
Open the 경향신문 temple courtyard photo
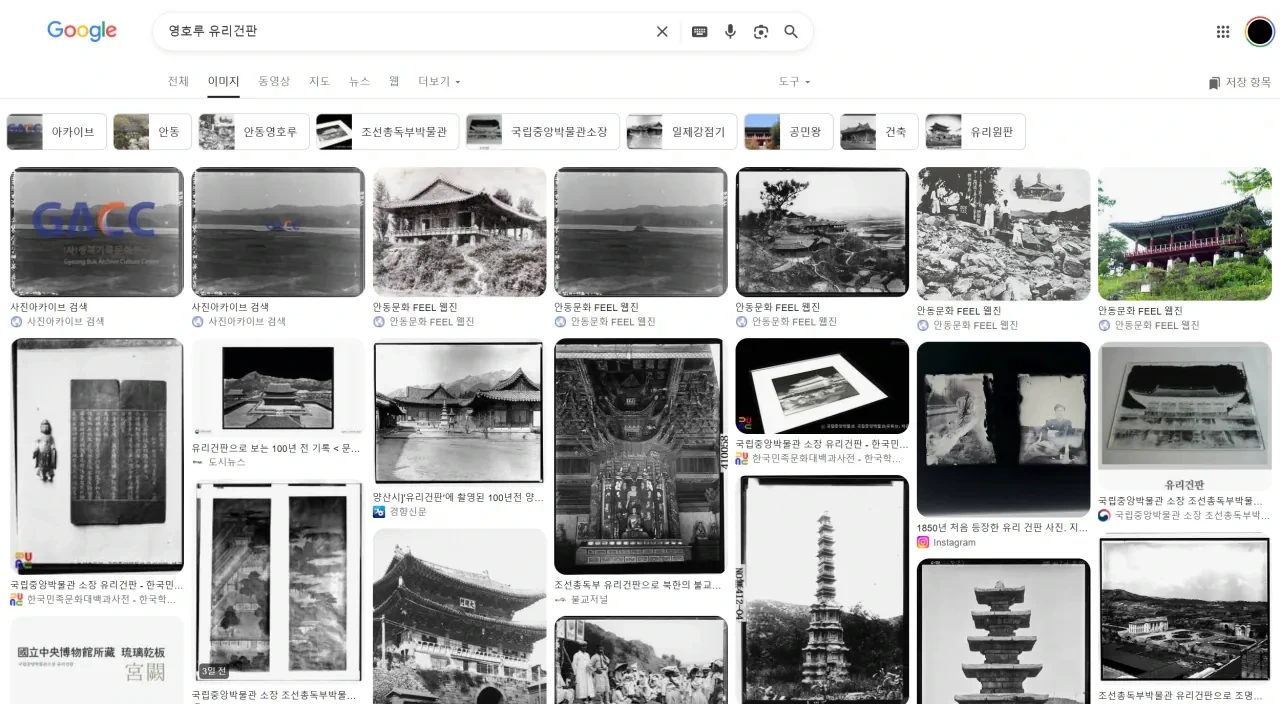459,413
